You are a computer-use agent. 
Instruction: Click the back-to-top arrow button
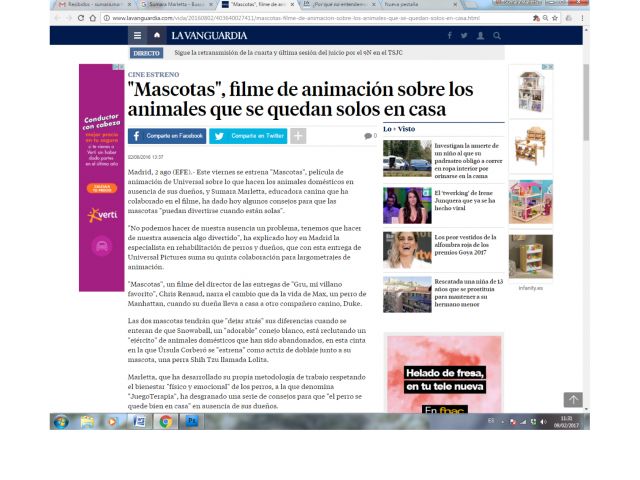pos(573,400)
